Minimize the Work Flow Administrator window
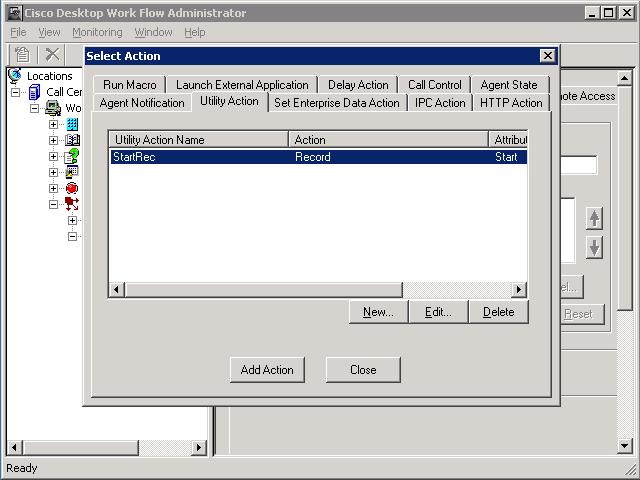The image size is (640, 480). click(x=592, y=13)
